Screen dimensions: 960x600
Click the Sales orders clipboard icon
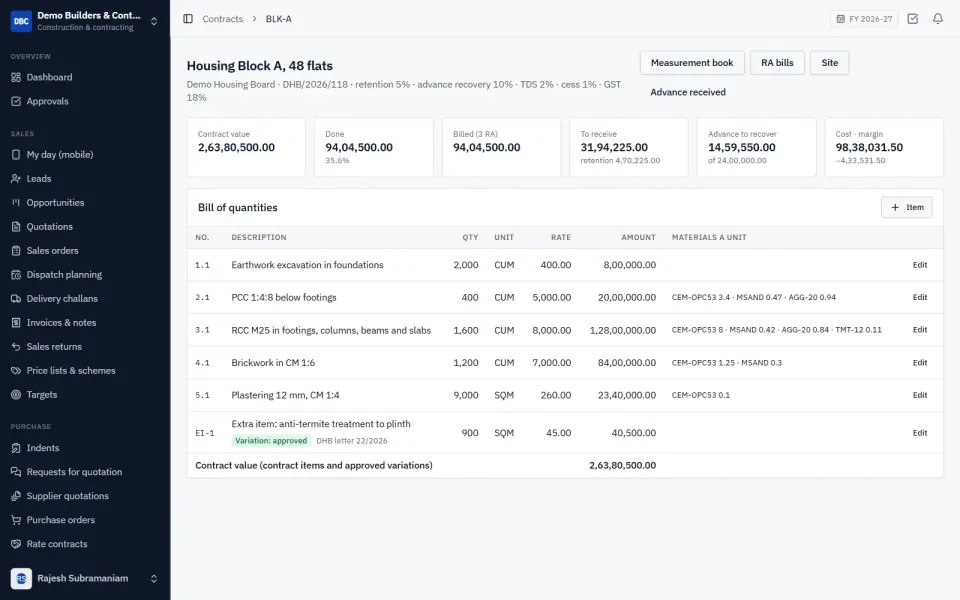(16, 250)
